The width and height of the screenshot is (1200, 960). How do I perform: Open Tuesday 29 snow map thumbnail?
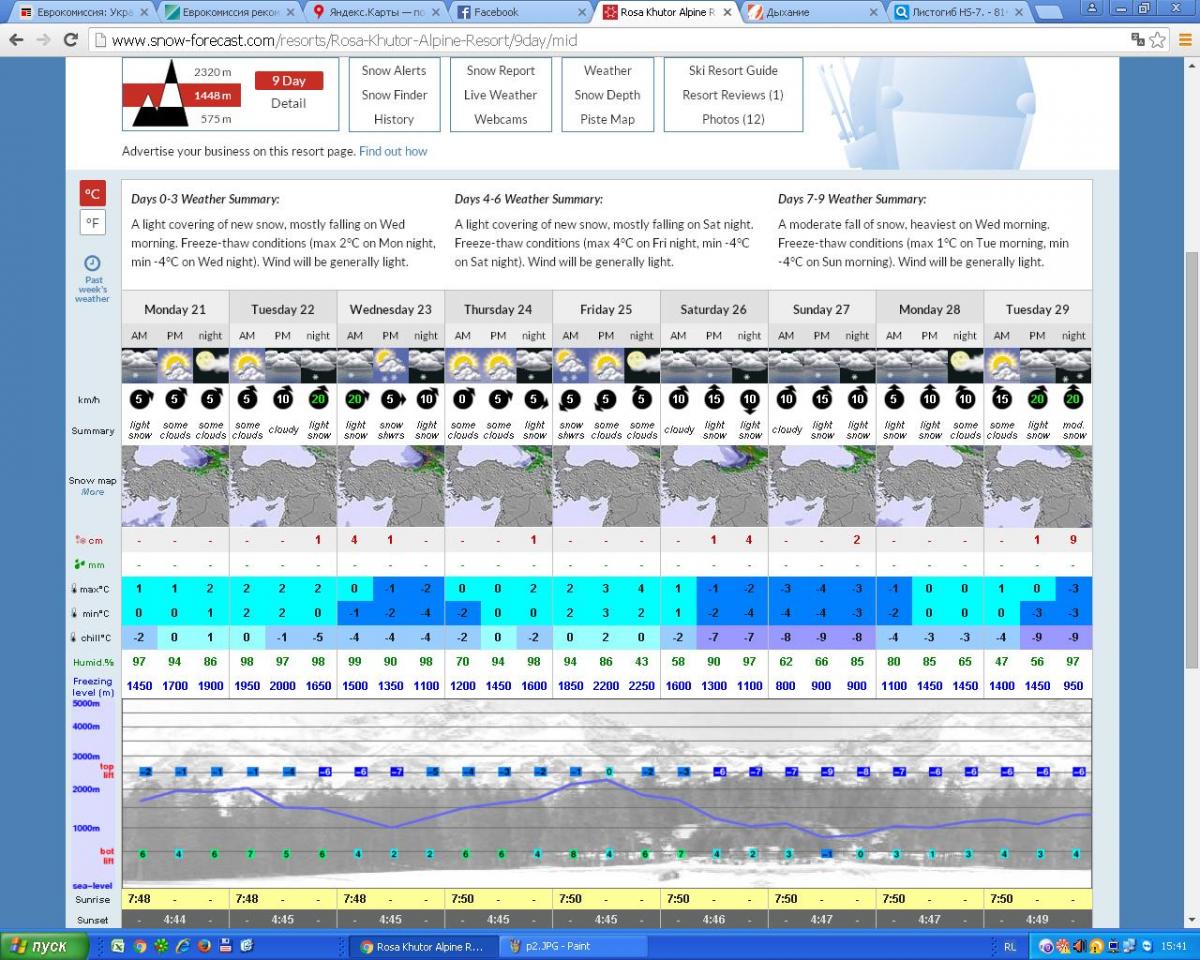point(1038,486)
